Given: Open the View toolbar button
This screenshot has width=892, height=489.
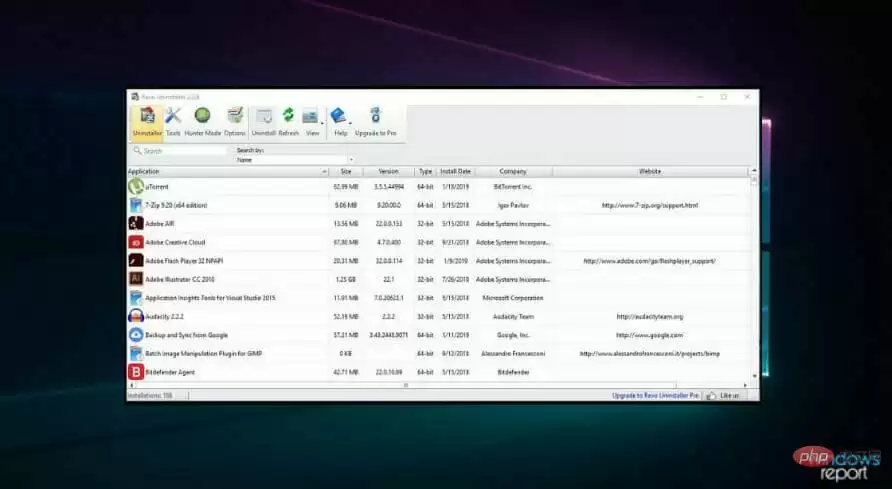Looking at the screenshot, I should coord(311,122).
